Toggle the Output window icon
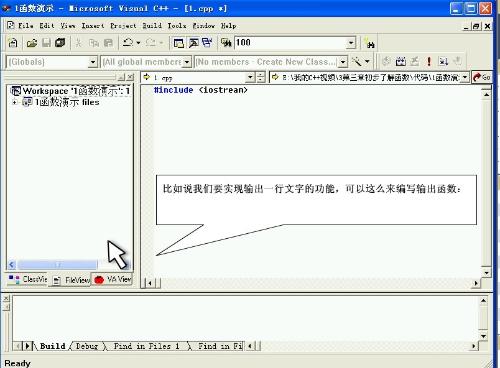Image resolution: width=500 pixels, height=368 pixels. 193,43
